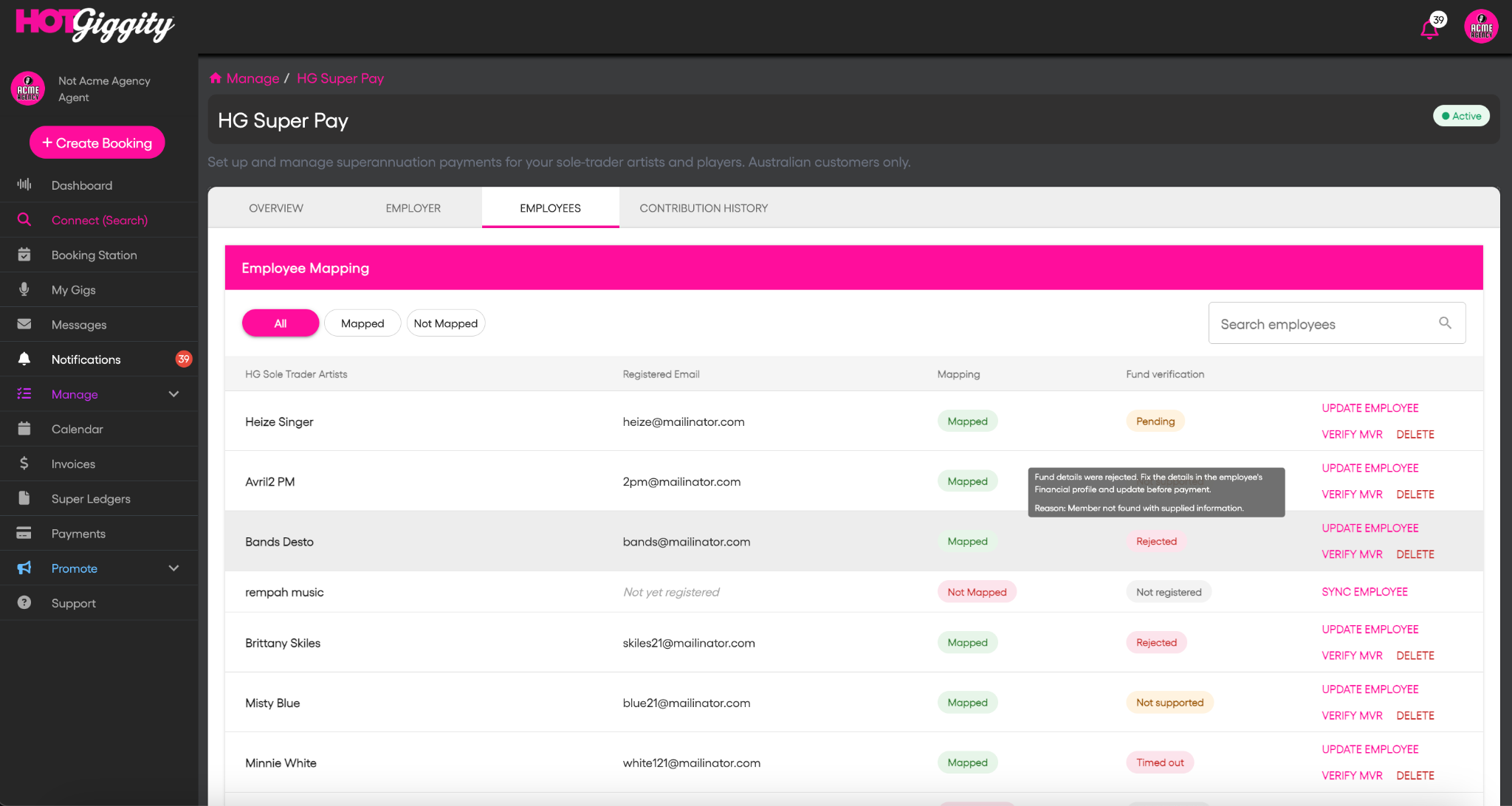Screen dimensions: 1512x806
Task: Click Verify MVR for Brittany Skiles
Action: pyautogui.click(x=1352, y=655)
